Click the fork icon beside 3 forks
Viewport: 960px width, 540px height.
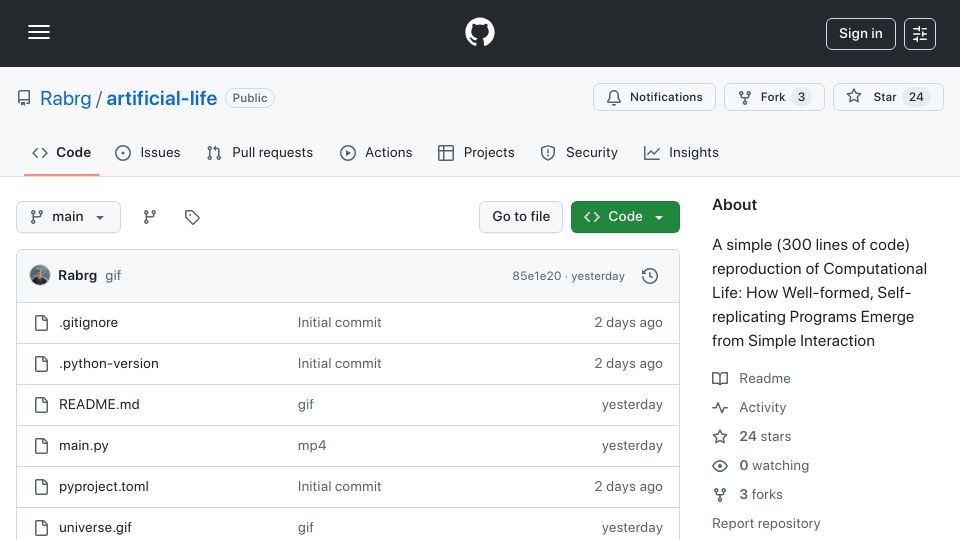pos(720,495)
